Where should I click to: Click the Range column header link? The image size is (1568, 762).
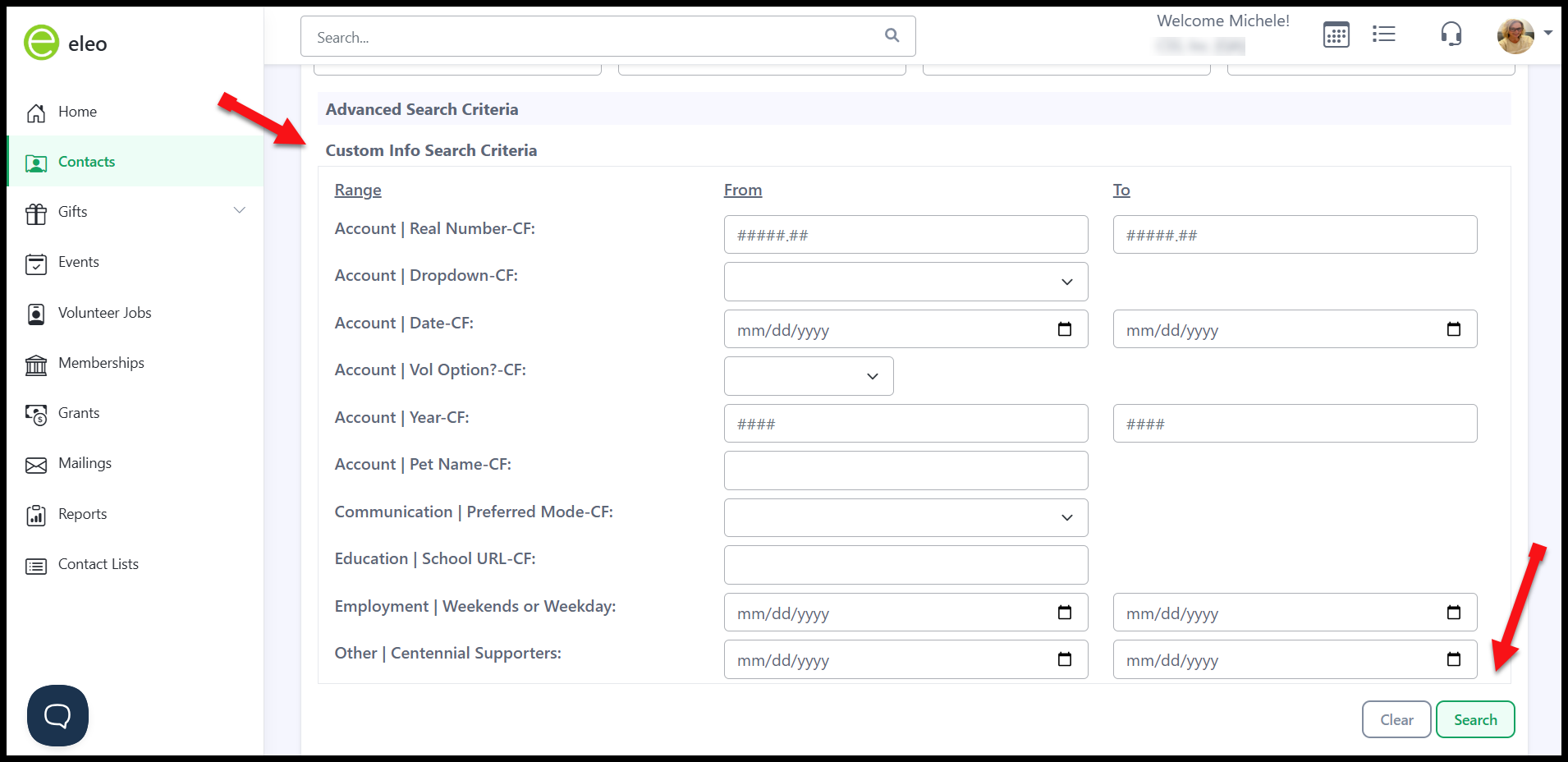click(358, 190)
